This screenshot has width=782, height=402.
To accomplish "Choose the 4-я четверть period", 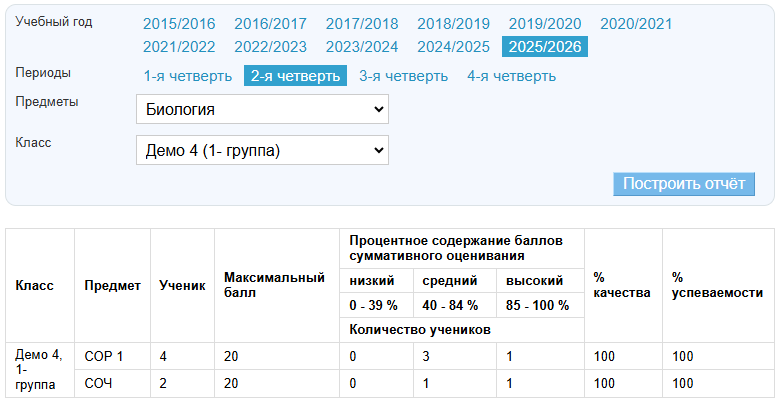I will pyautogui.click(x=511, y=76).
